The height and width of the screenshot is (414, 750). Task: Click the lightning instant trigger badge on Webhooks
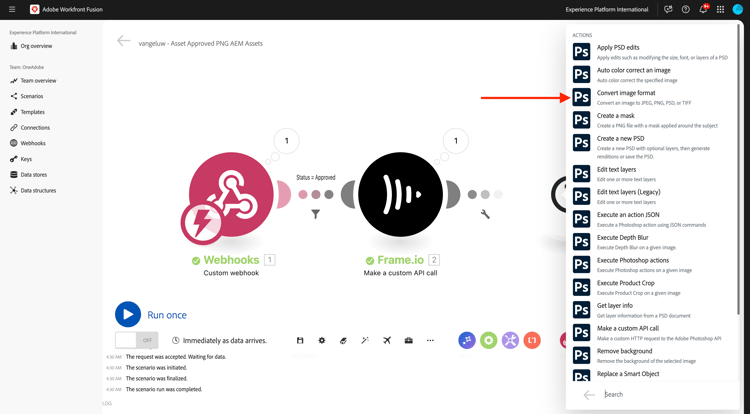[201, 223]
